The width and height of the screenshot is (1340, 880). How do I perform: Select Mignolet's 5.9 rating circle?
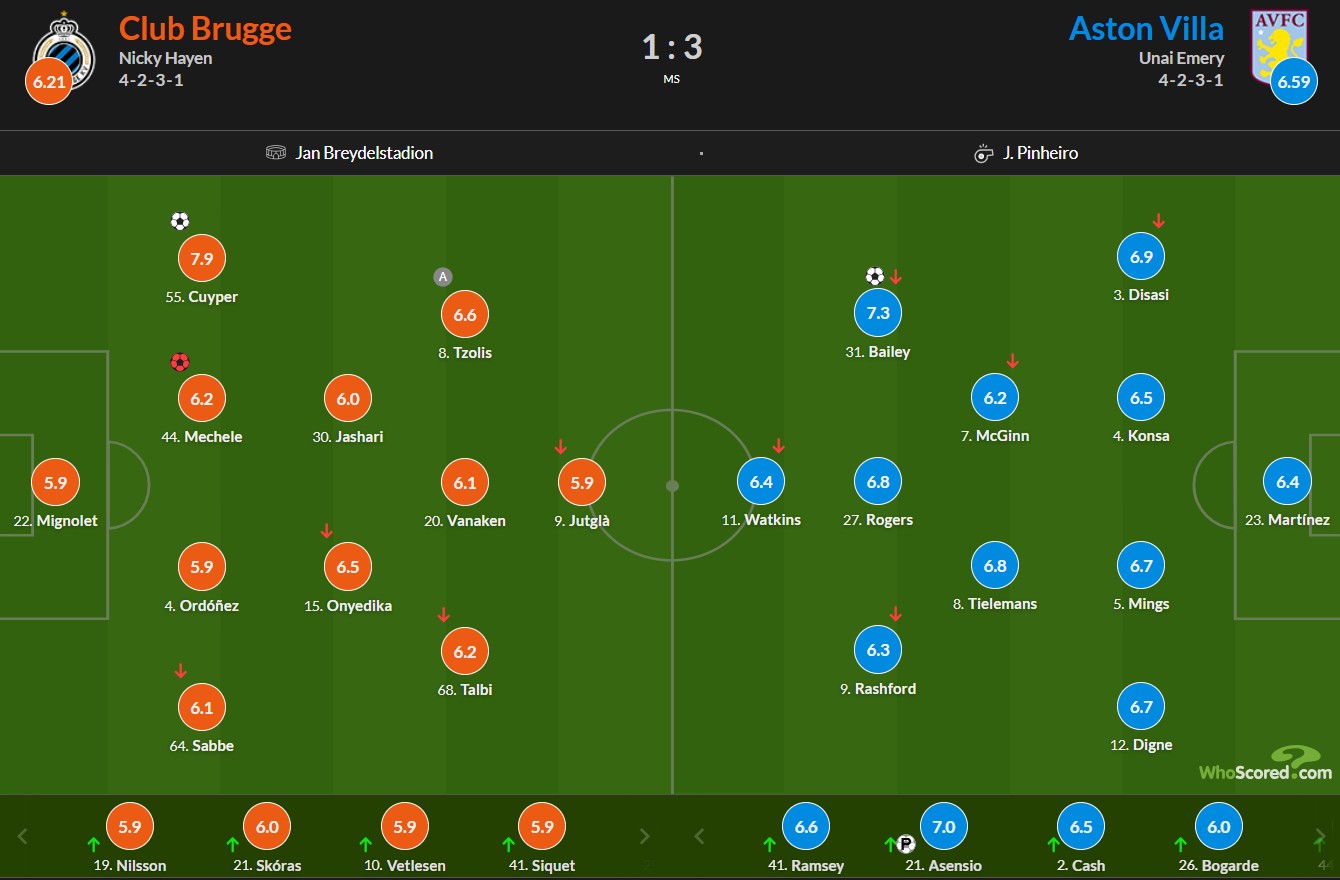click(x=56, y=483)
